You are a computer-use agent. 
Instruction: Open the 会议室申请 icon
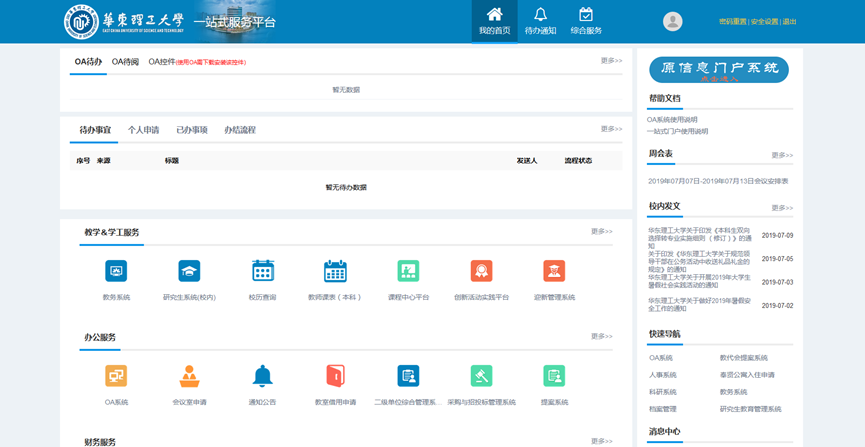pyautogui.click(x=189, y=376)
